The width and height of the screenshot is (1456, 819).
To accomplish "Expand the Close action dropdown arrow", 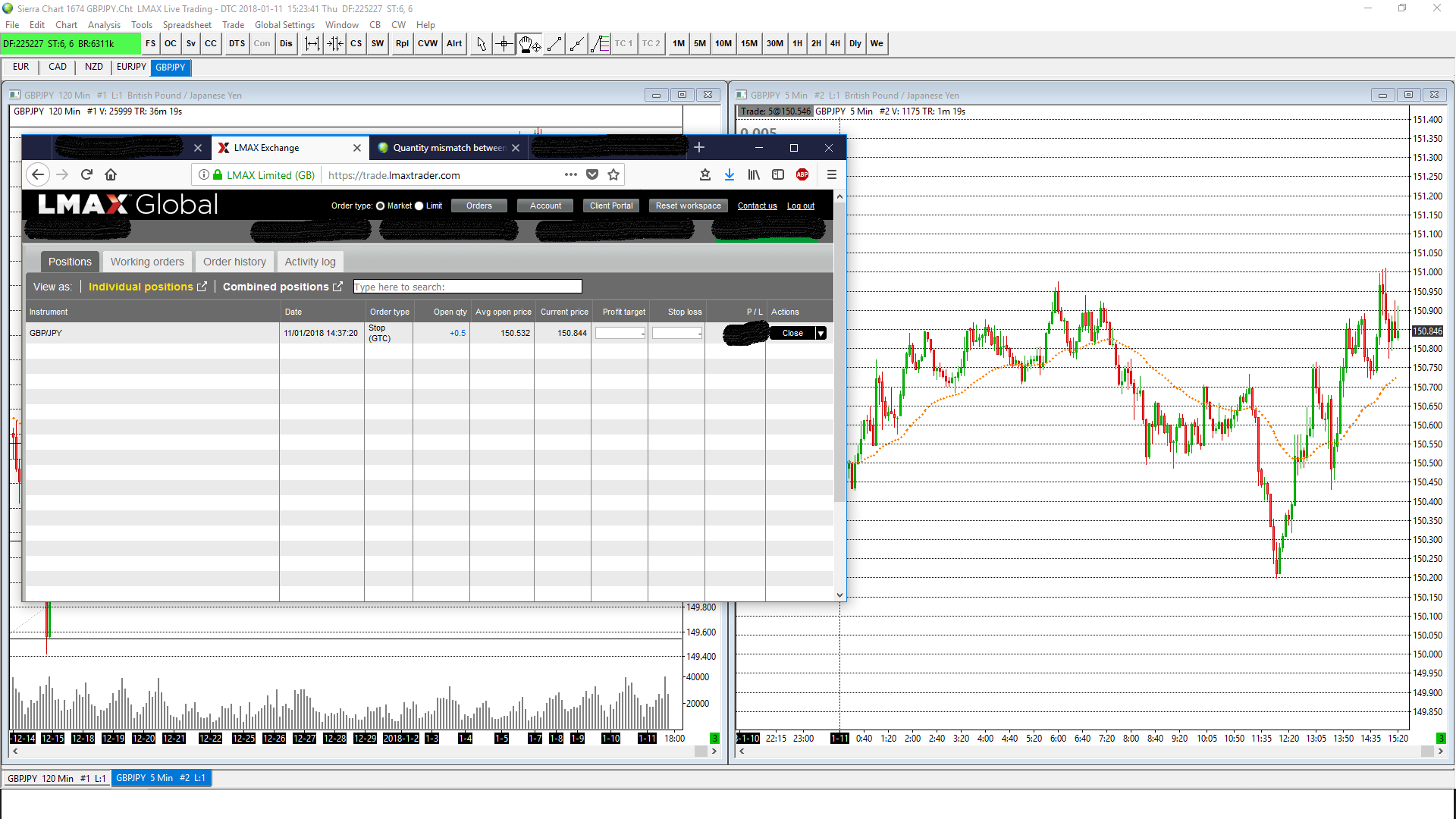I will click(x=821, y=334).
